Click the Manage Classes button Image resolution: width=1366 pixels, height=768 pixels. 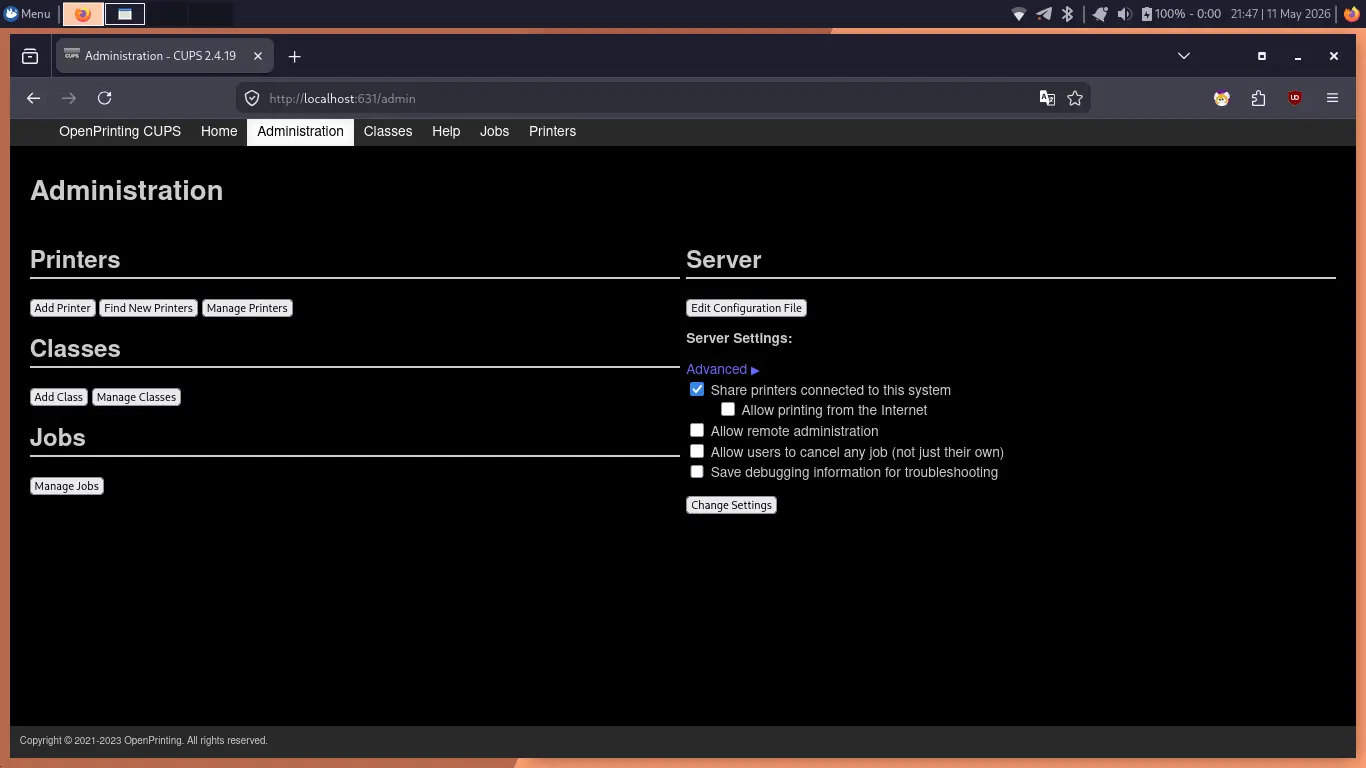pyautogui.click(x=136, y=397)
